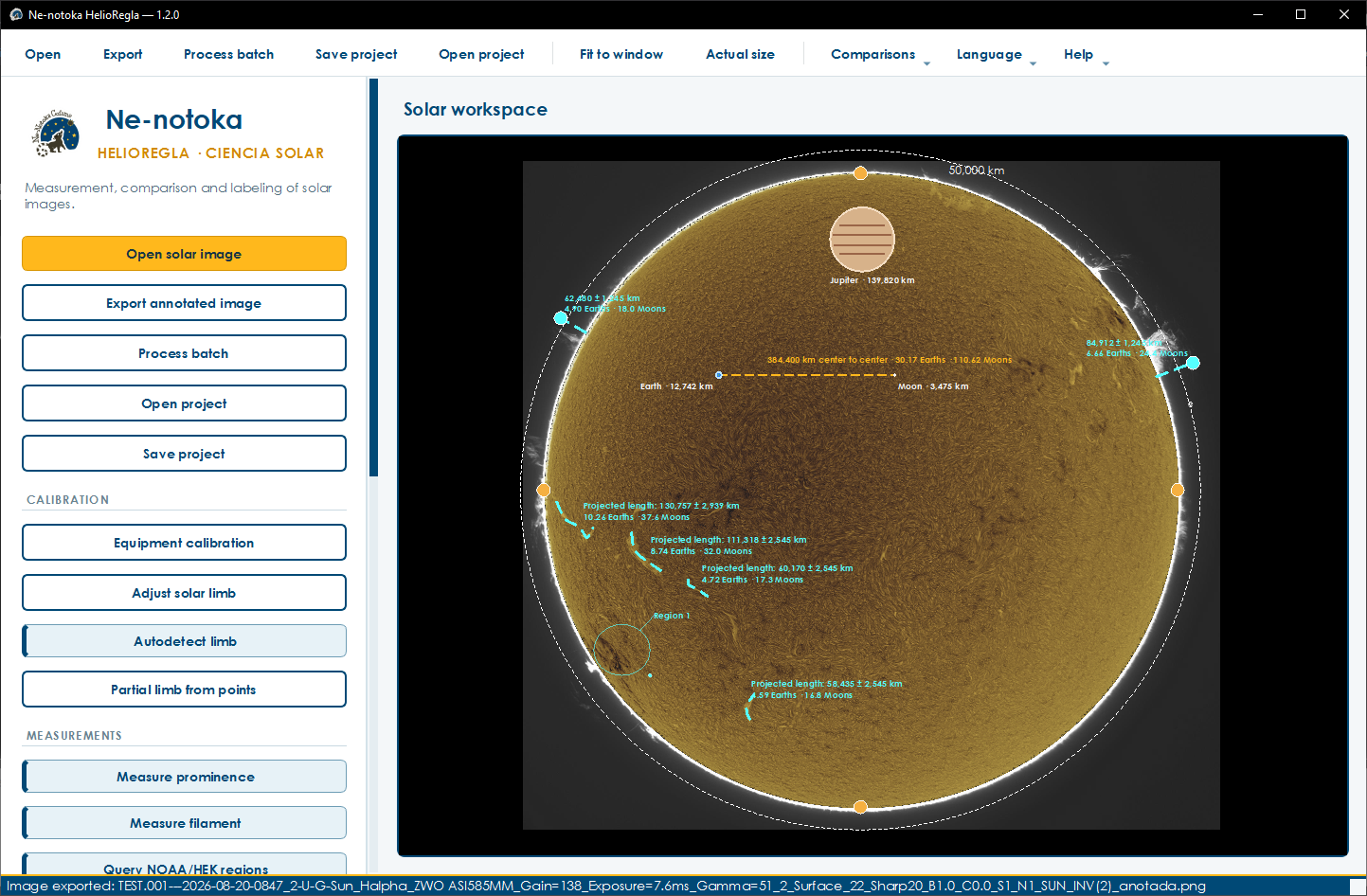This screenshot has width=1367, height=896.
Task: Select the left orange limb handle
Action: coord(543,490)
